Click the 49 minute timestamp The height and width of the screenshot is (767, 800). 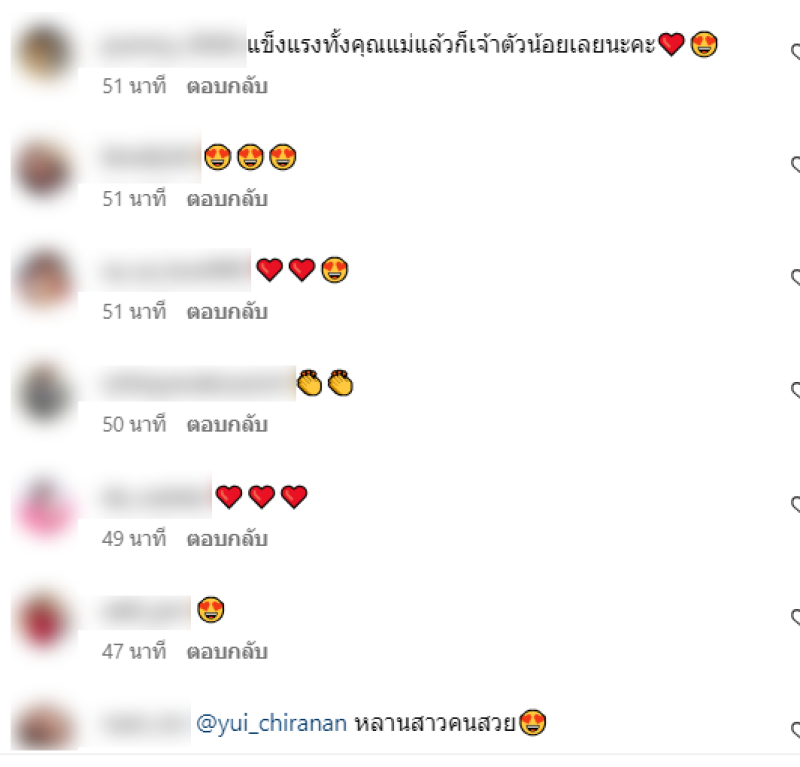point(134,539)
